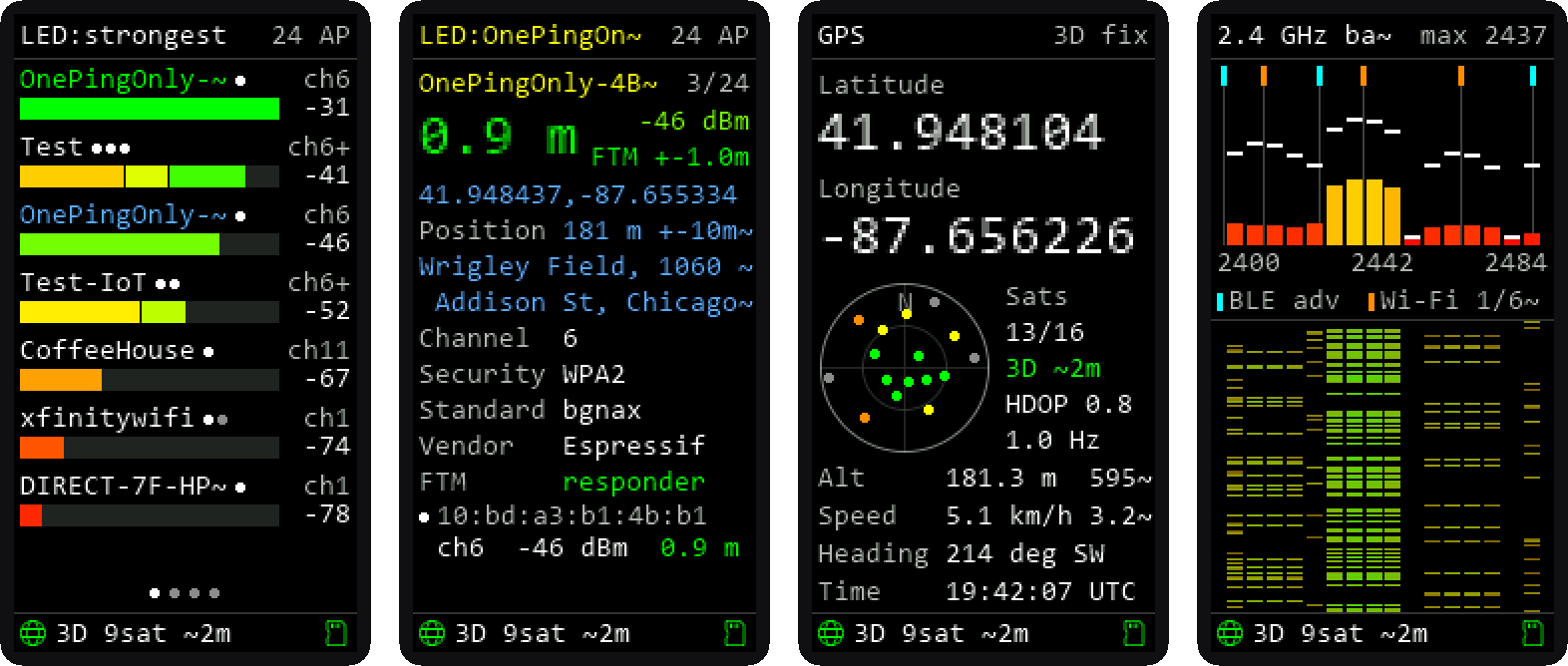Click the 2400 frequency axis label
This screenshot has width=1568, height=666.
[1249, 262]
